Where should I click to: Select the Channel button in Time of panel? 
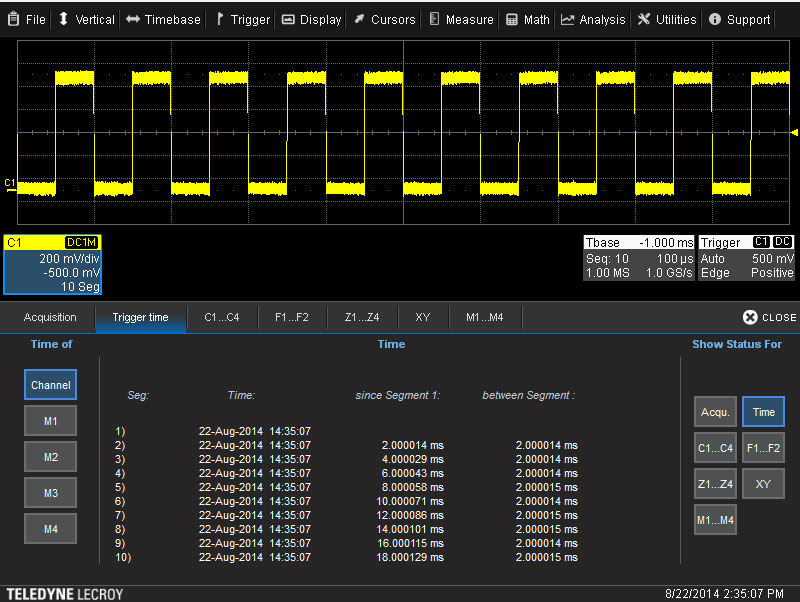pos(50,384)
